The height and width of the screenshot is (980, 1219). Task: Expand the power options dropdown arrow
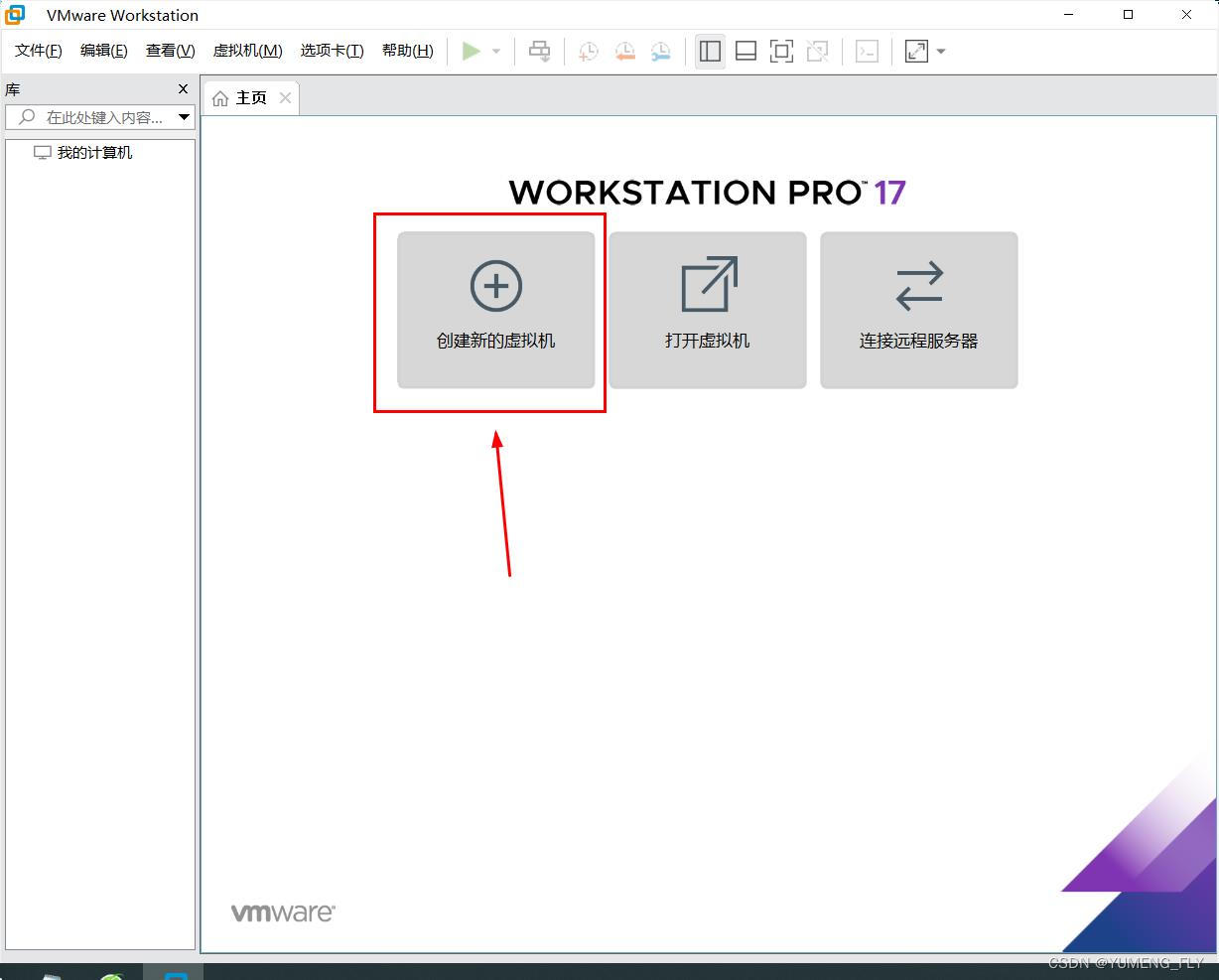point(496,52)
